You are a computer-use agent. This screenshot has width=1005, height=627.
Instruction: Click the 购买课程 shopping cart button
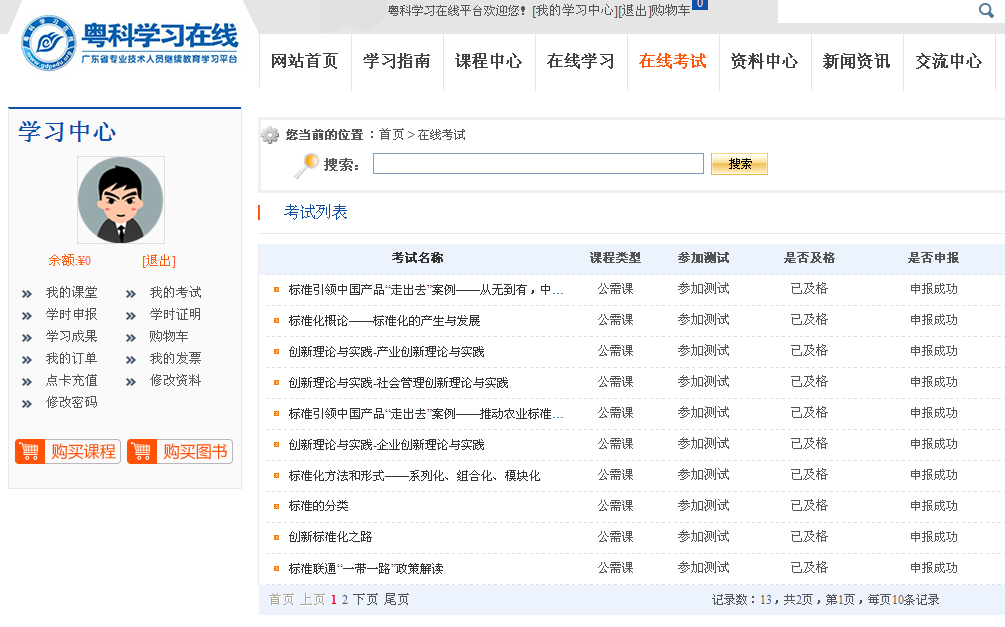pyautogui.click(x=68, y=452)
